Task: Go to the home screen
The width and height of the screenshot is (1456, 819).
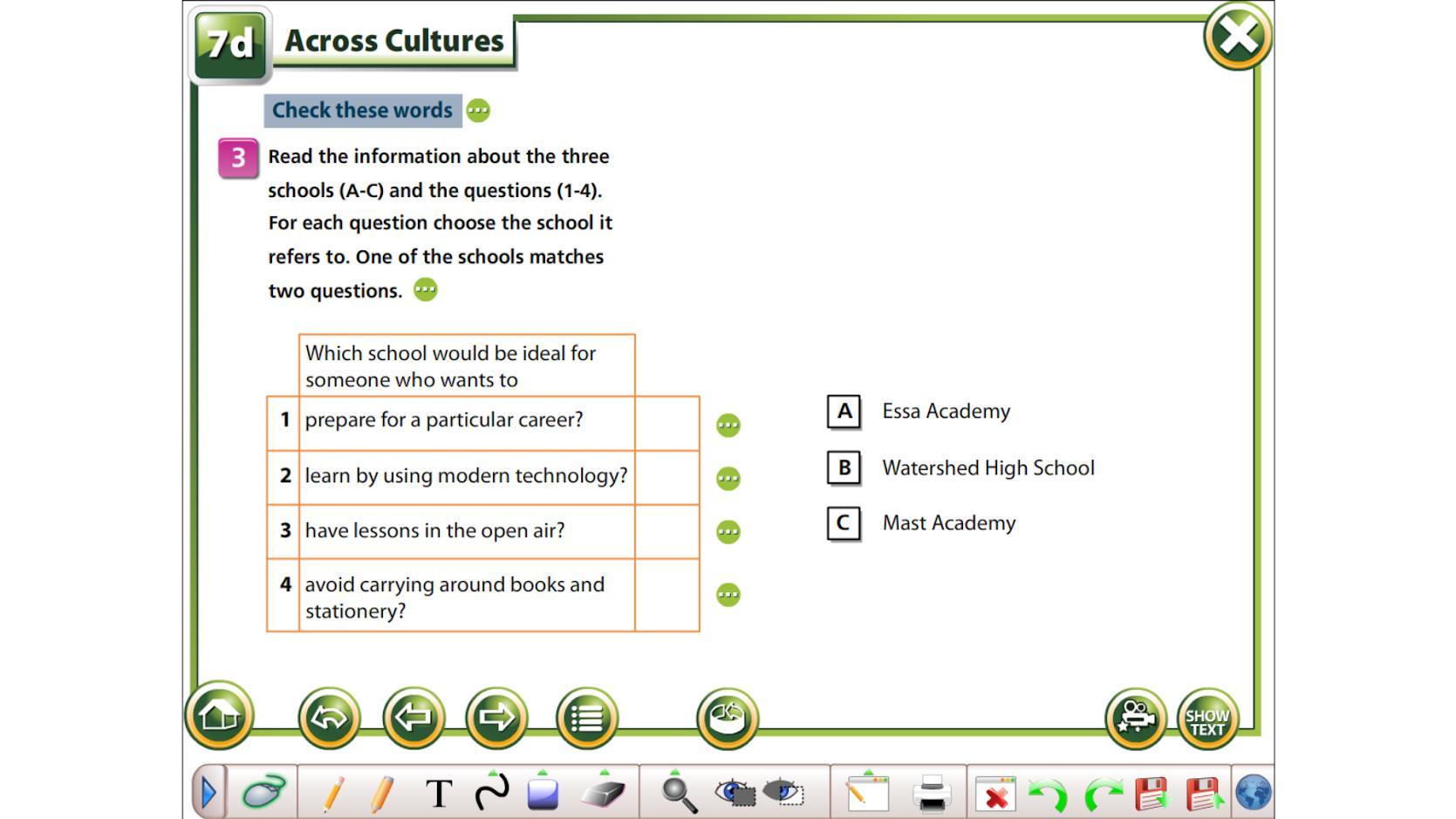Action: click(x=219, y=715)
